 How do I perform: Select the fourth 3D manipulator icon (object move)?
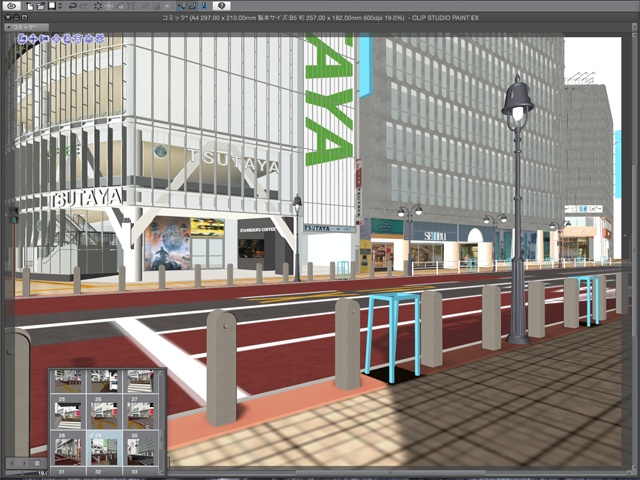[56, 39]
